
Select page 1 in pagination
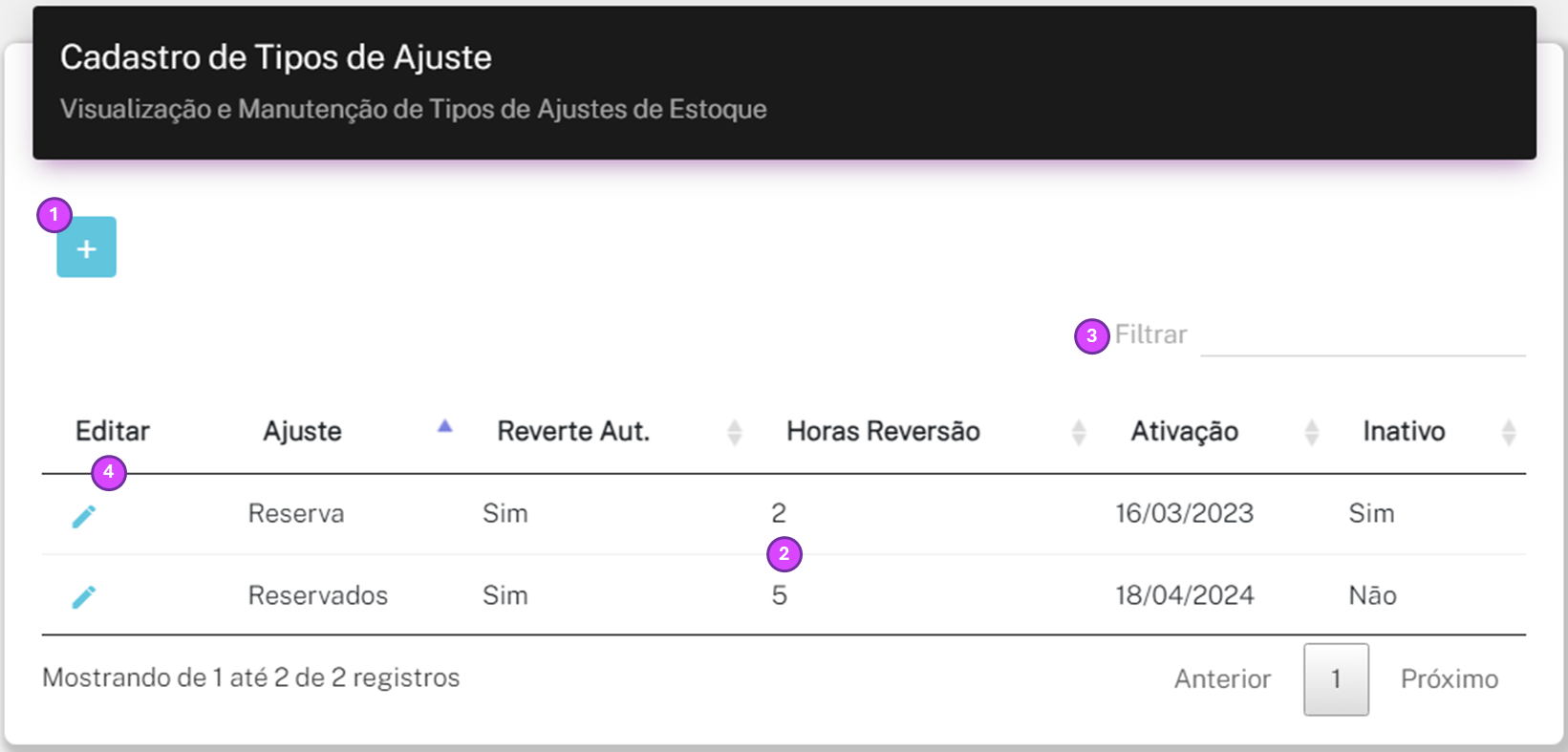(1336, 679)
